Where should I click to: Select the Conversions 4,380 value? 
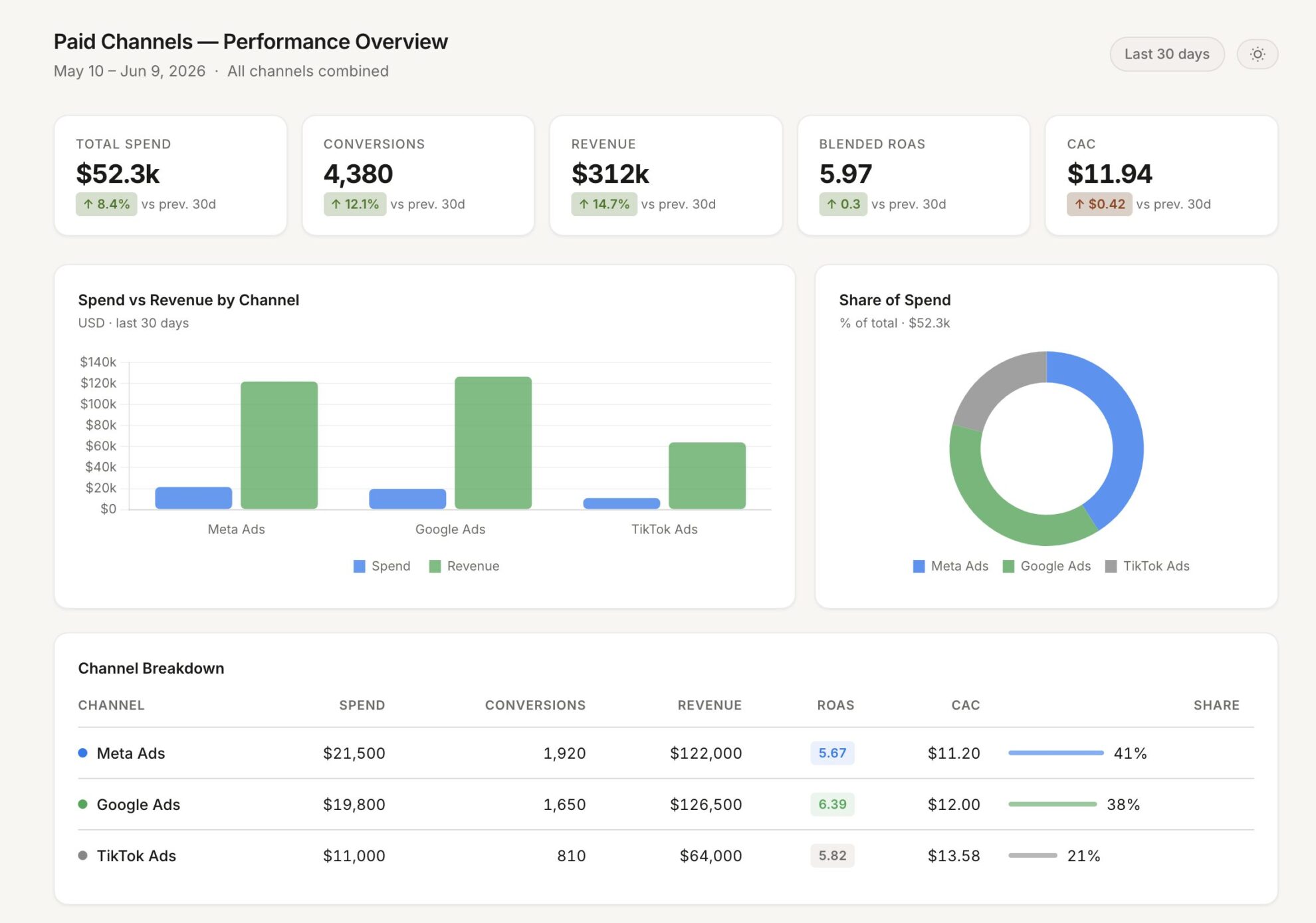pyautogui.click(x=358, y=174)
